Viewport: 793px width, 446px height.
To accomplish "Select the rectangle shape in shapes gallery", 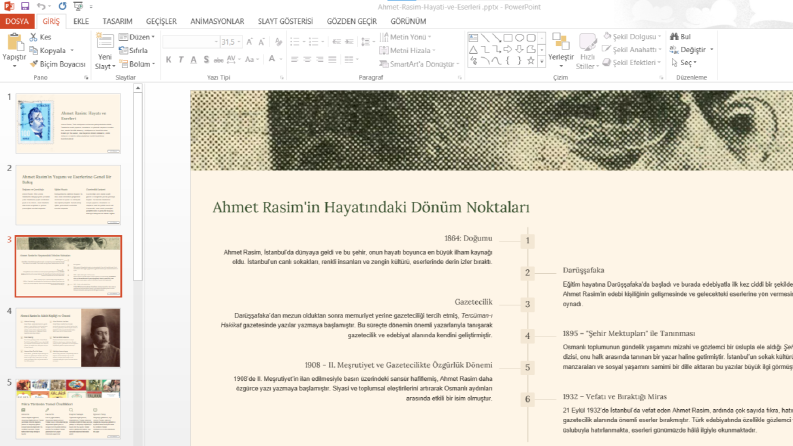I will pos(508,37).
